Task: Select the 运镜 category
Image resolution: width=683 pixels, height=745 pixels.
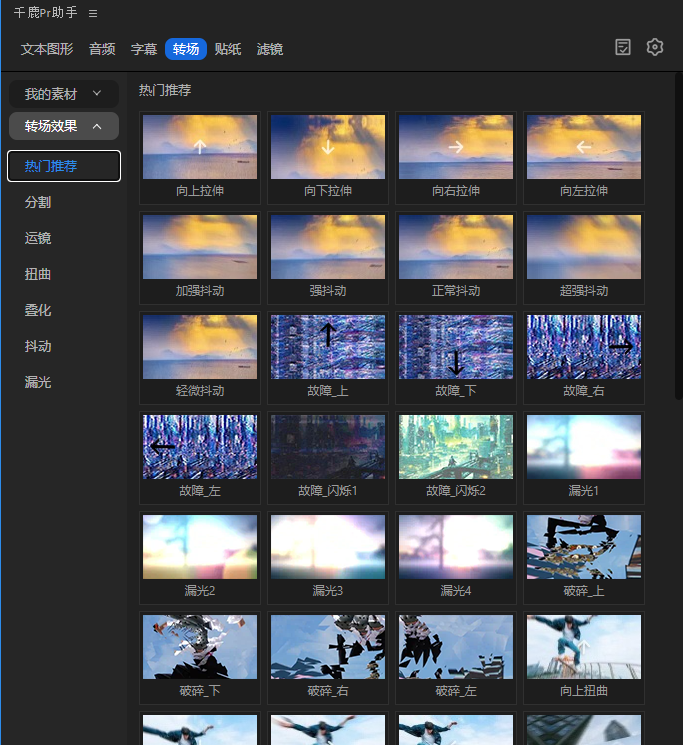Action: [38, 238]
